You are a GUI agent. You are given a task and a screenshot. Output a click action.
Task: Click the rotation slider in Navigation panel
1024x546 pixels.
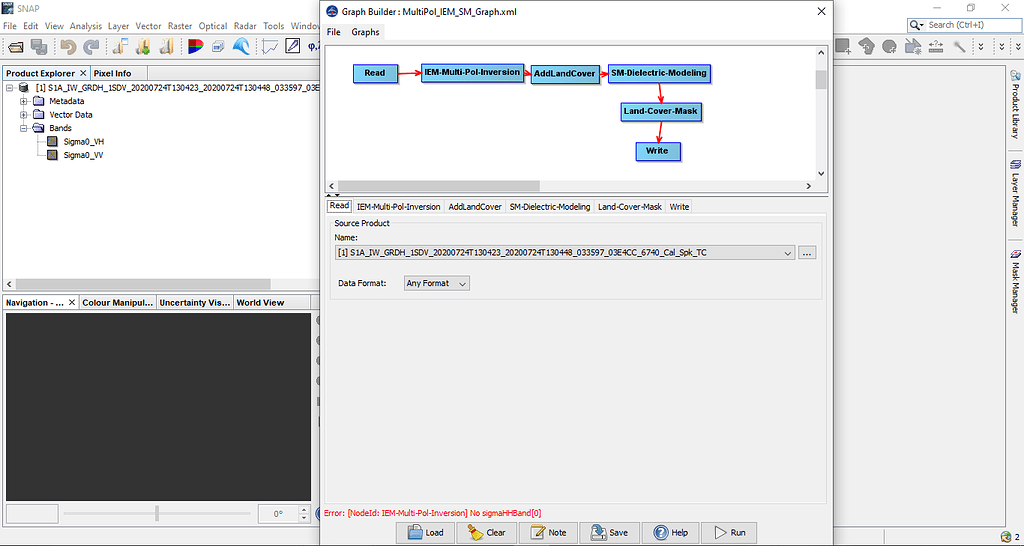[156, 513]
